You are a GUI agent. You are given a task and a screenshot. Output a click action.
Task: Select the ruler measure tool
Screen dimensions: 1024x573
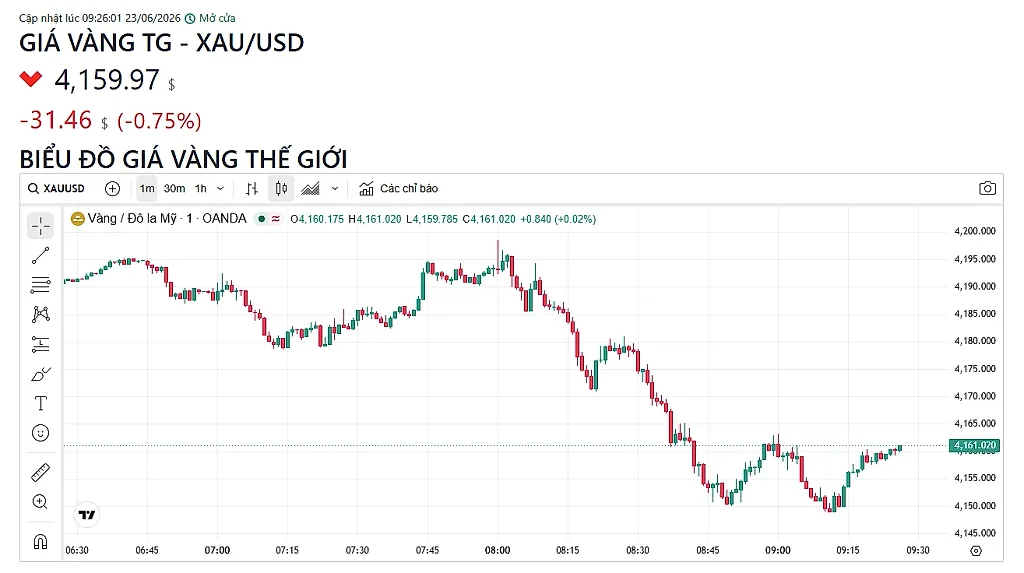[40, 472]
